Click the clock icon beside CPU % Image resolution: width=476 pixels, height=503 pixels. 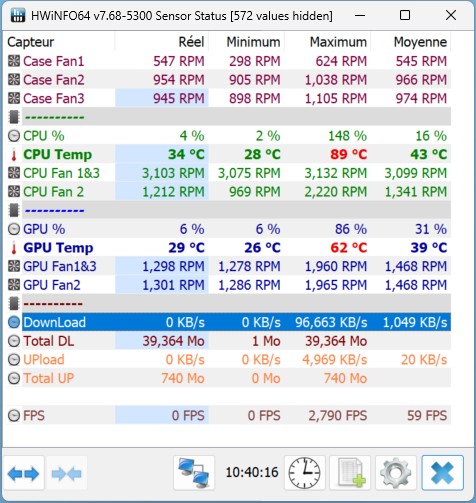pos(14,136)
